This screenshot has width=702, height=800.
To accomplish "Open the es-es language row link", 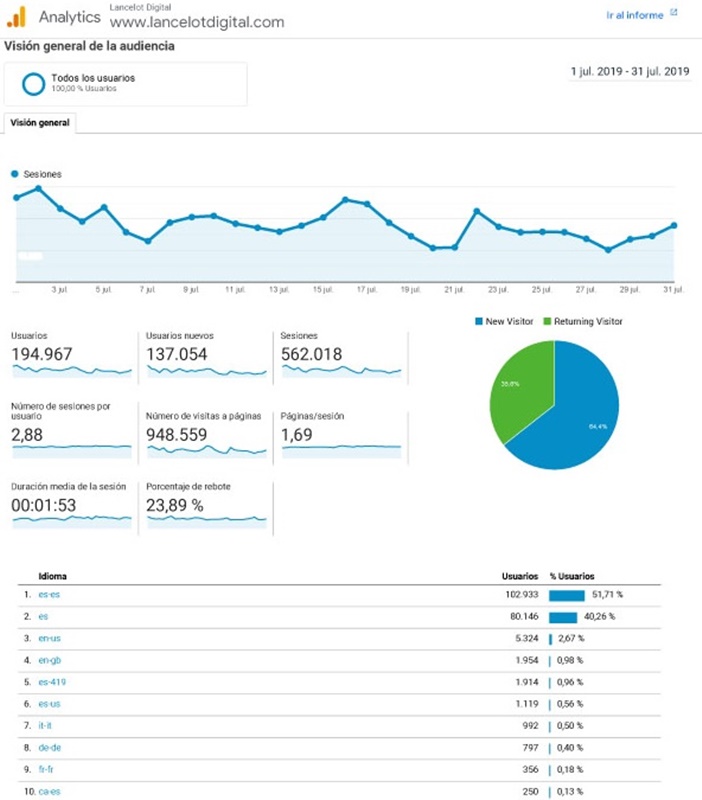I will [x=48, y=595].
